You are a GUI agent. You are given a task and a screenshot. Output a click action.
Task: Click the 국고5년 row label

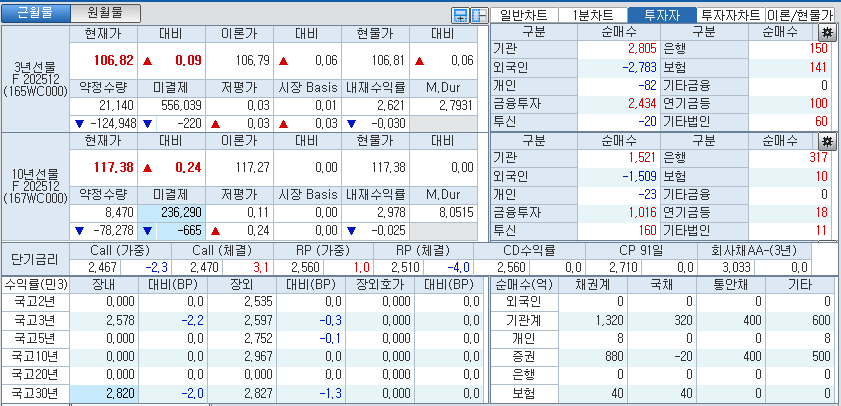pyautogui.click(x=35, y=339)
